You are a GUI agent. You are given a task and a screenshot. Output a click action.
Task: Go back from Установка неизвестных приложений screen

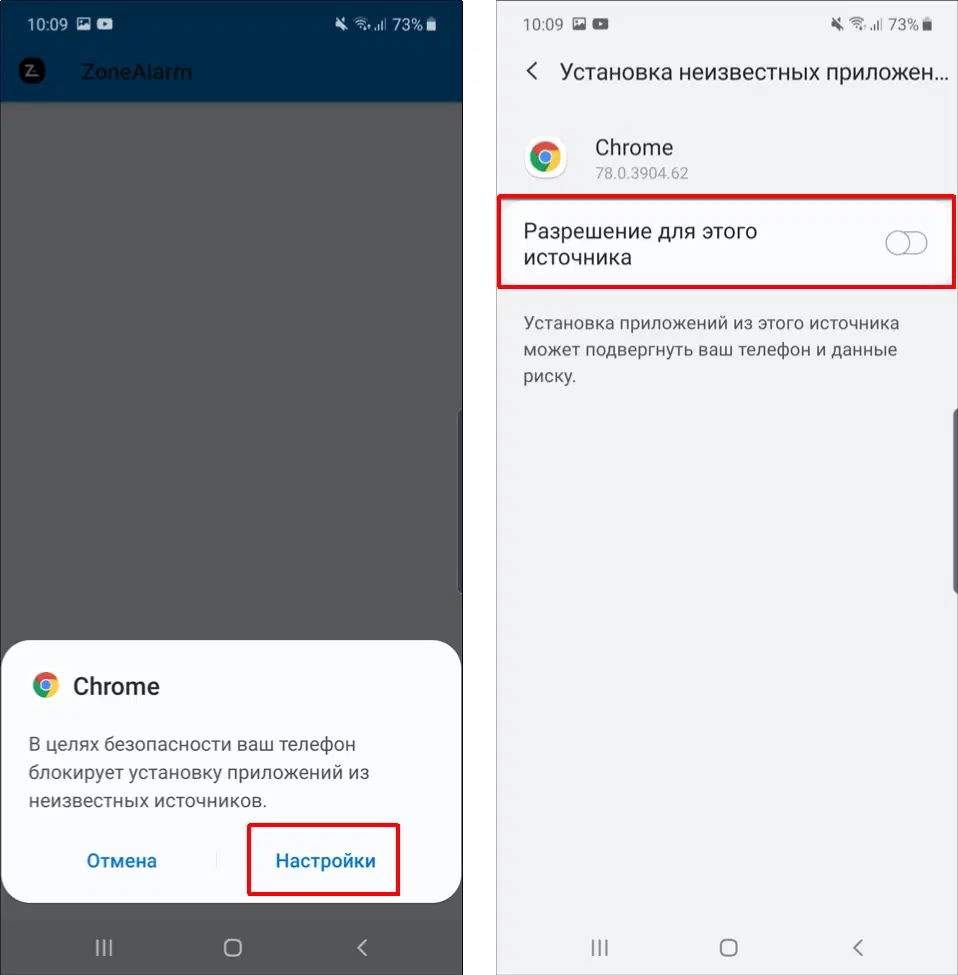(x=532, y=71)
